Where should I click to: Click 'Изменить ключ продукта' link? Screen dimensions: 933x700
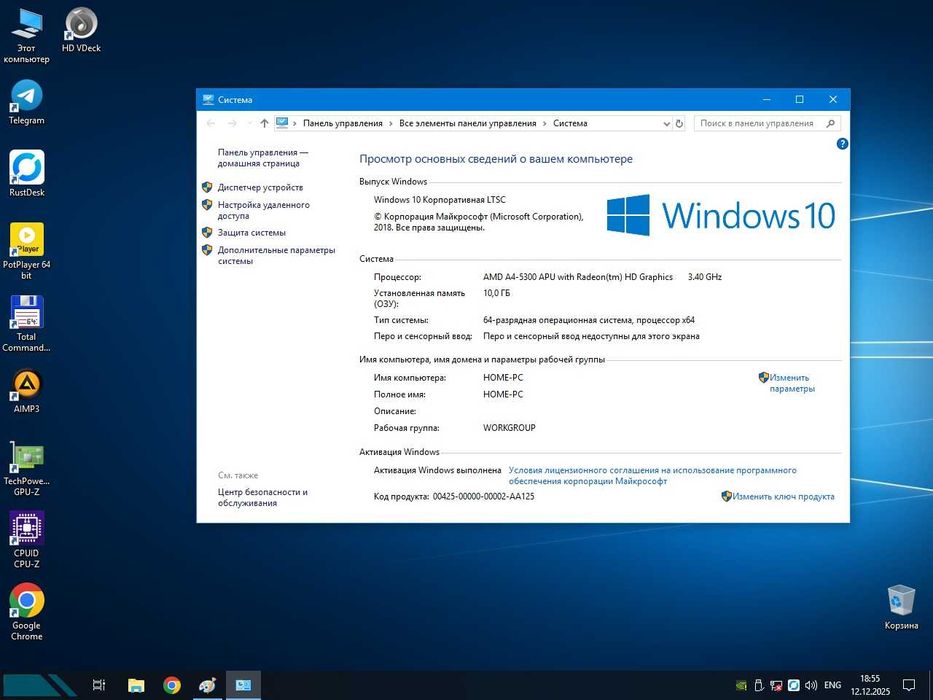click(783, 496)
